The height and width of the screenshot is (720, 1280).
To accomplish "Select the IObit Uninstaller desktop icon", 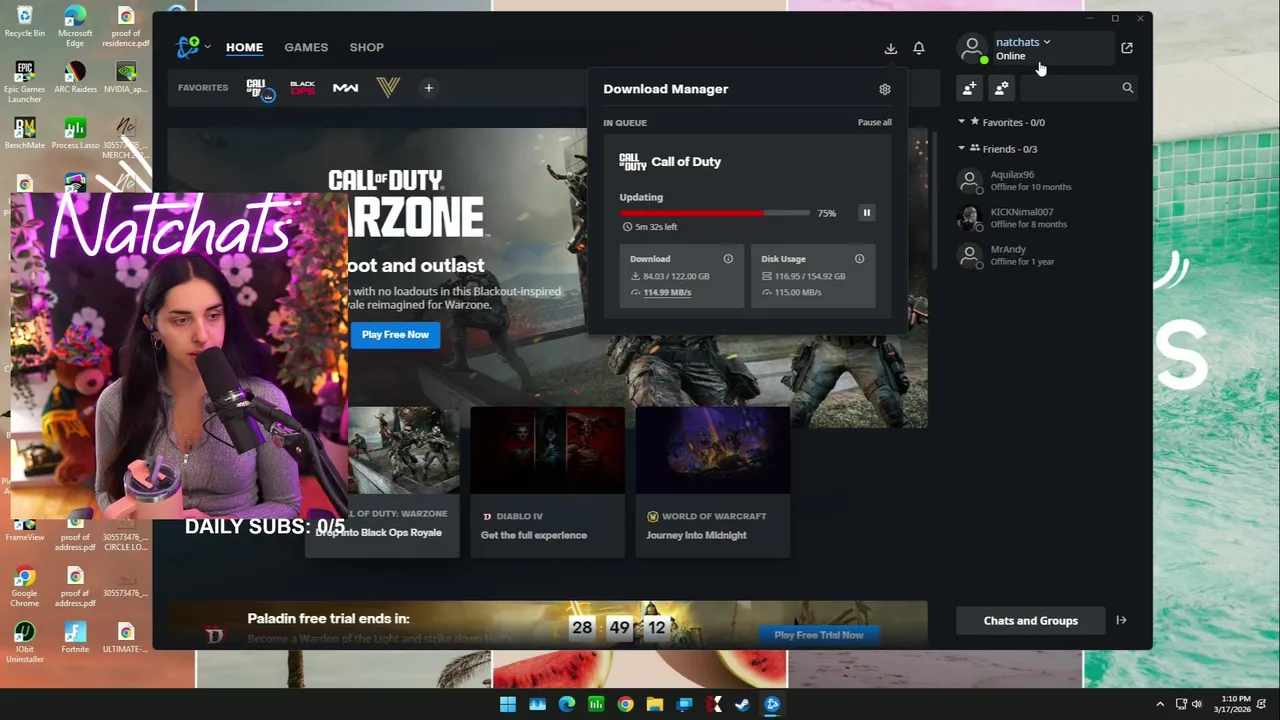I will 25,643.
